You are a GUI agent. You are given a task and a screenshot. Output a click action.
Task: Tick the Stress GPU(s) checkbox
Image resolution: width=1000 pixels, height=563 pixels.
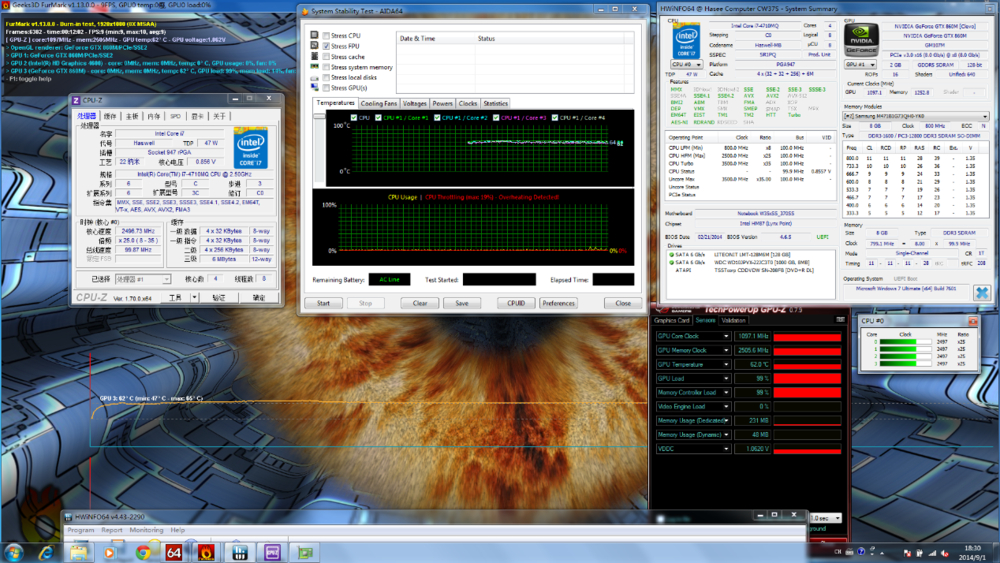pos(326,87)
